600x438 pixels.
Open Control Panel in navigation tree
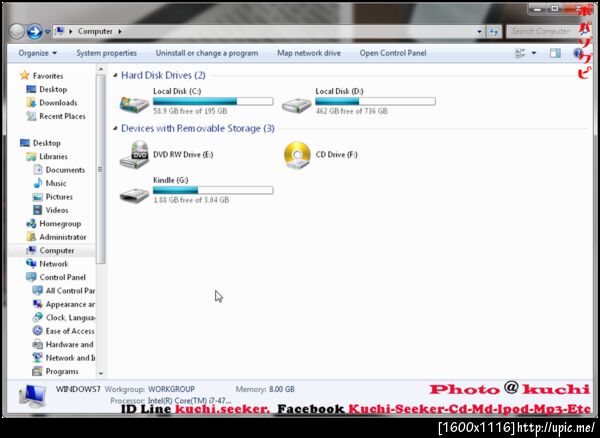click(x=62, y=277)
